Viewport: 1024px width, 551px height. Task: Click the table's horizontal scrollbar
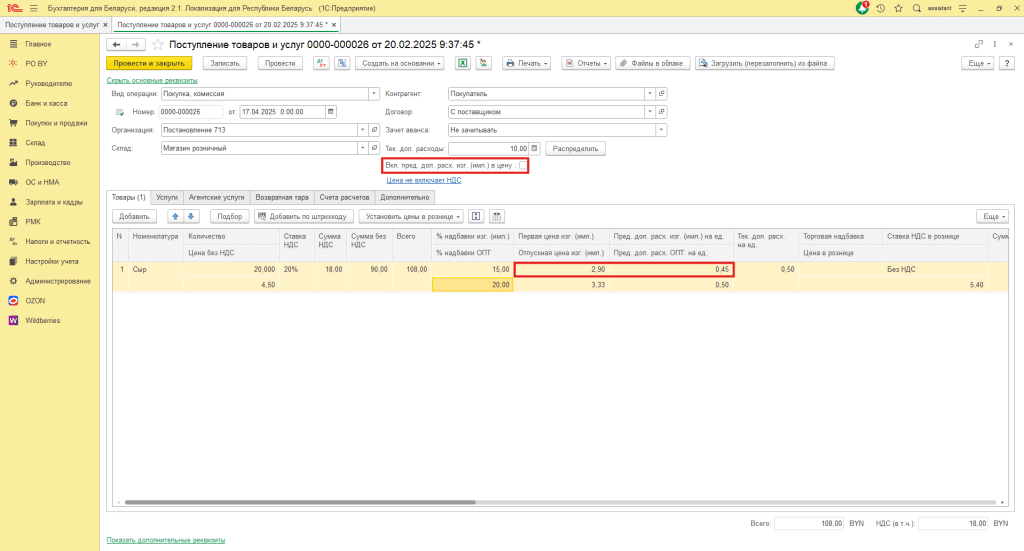coord(300,502)
